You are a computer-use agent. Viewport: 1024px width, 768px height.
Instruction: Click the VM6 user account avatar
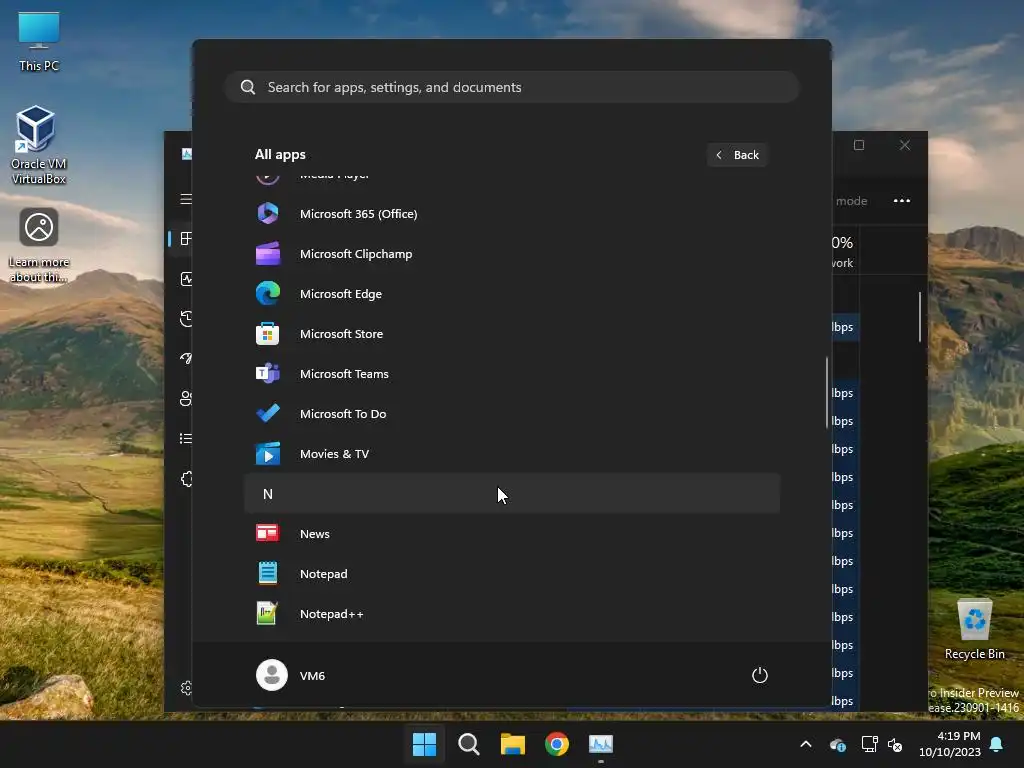[272, 675]
